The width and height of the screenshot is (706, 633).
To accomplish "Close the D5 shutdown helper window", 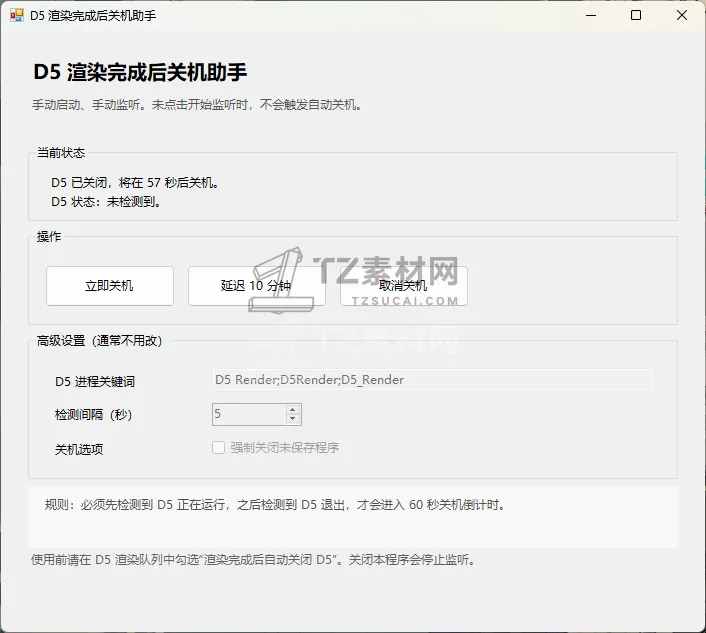I will point(682,15).
